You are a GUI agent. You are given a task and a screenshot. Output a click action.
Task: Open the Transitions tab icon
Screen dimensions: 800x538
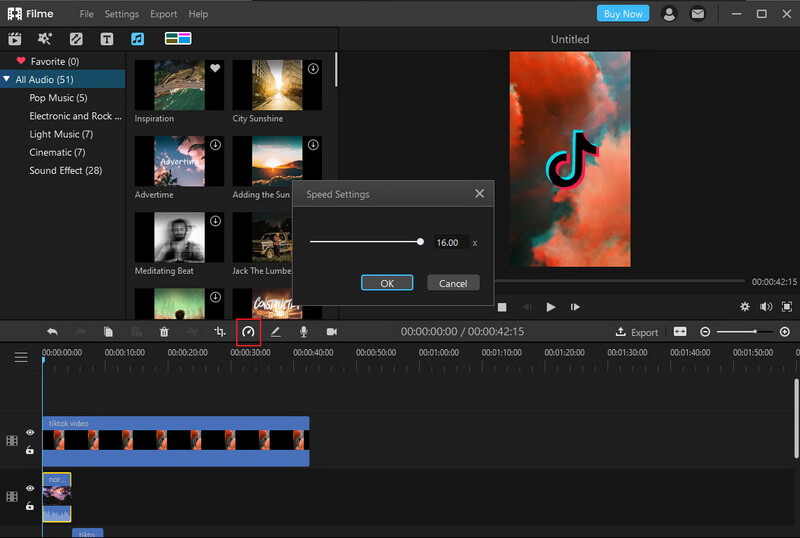pyautogui.click(x=76, y=39)
